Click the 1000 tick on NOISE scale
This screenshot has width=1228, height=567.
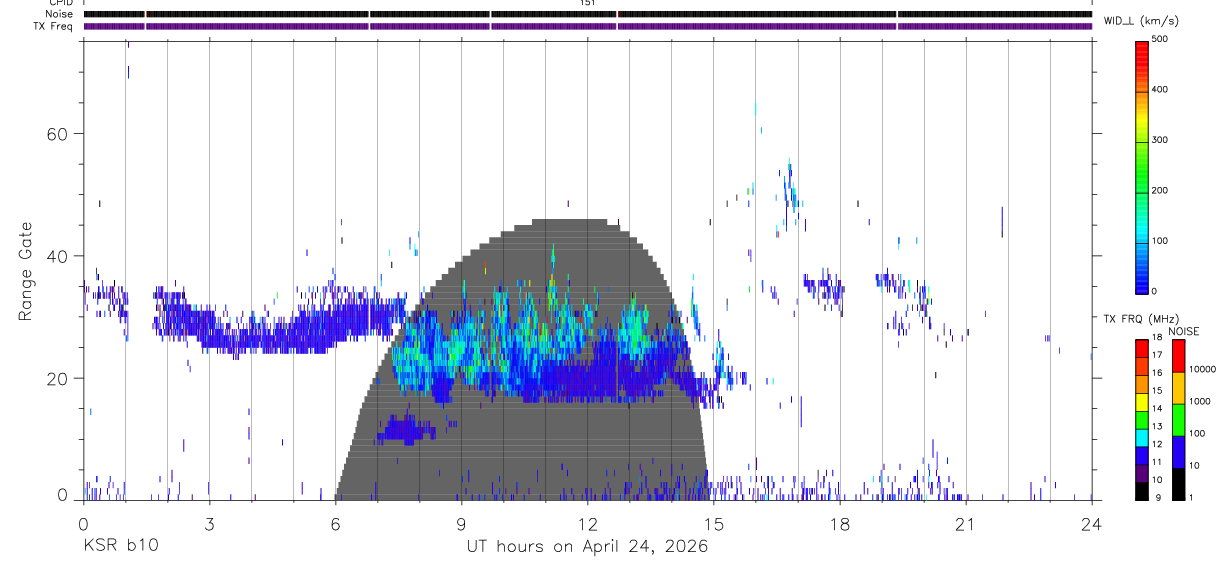click(x=1200, y=401)
